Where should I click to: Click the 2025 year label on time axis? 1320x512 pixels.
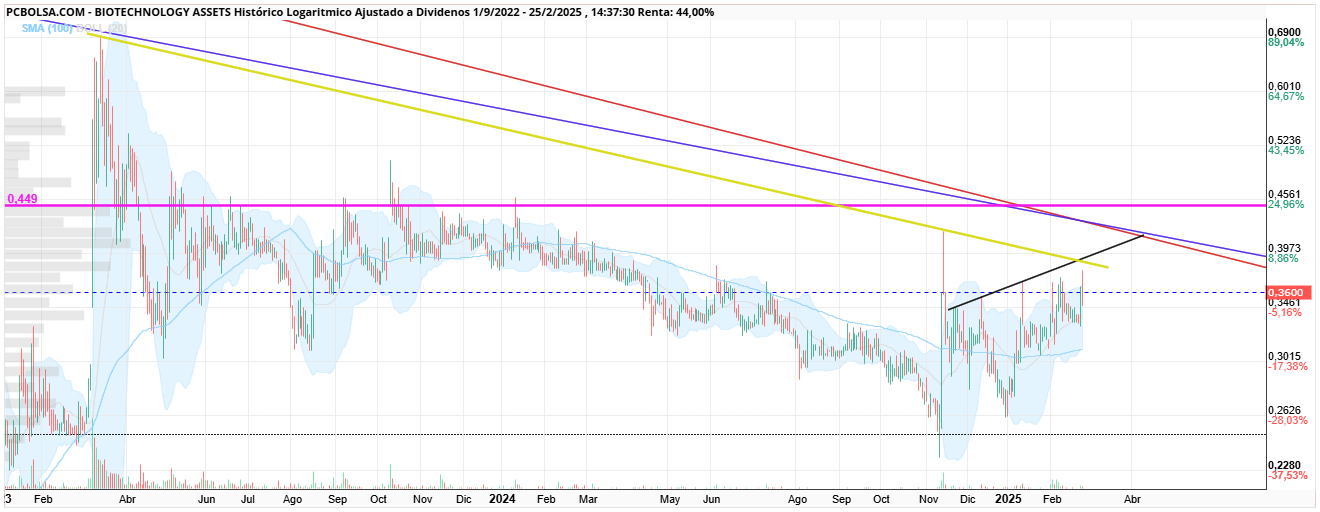[x=1008, y=498]
